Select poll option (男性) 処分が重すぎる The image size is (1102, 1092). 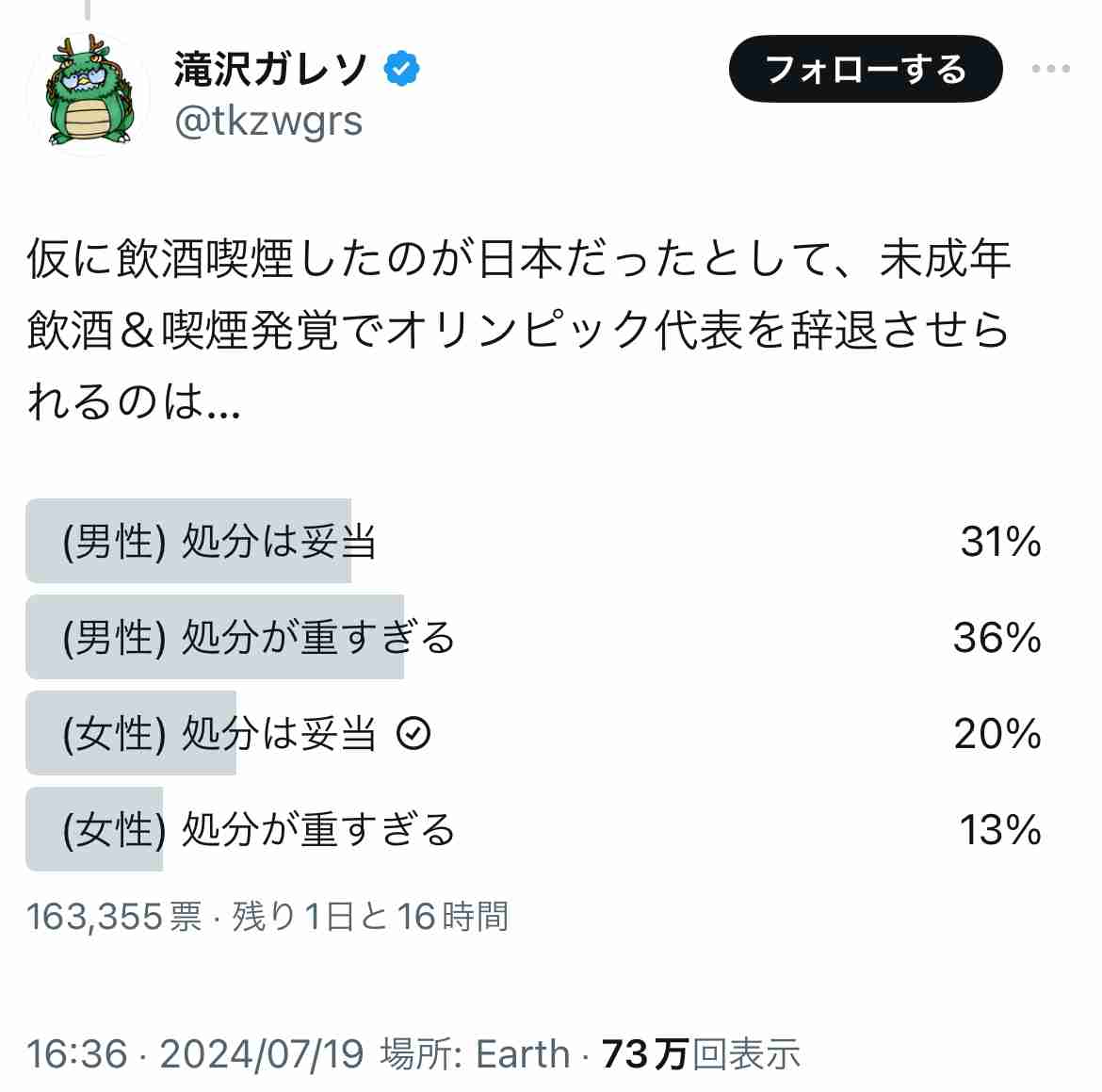point(534,637)
